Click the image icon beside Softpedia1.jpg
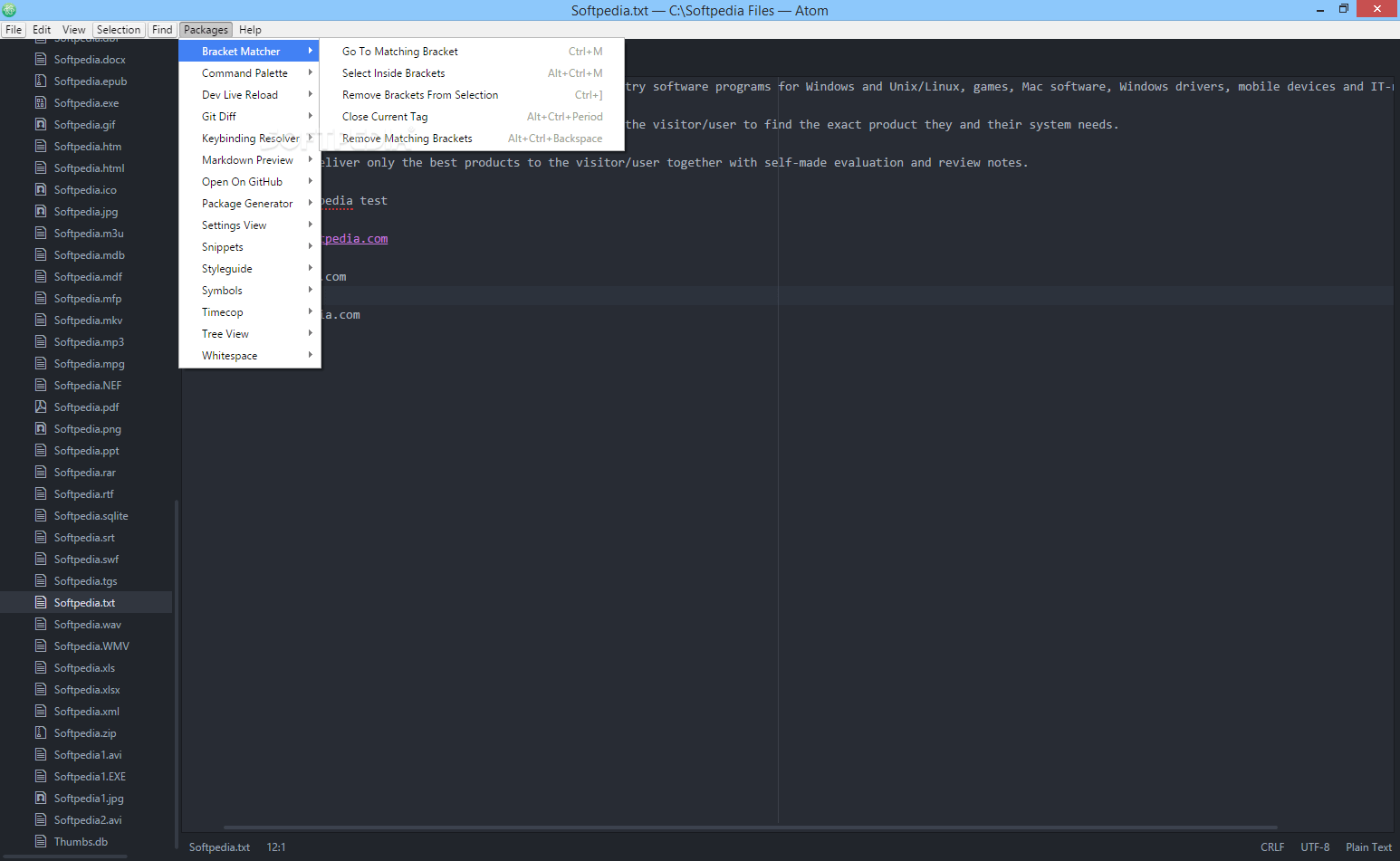 pyautogui.click(x=41, y=798)
